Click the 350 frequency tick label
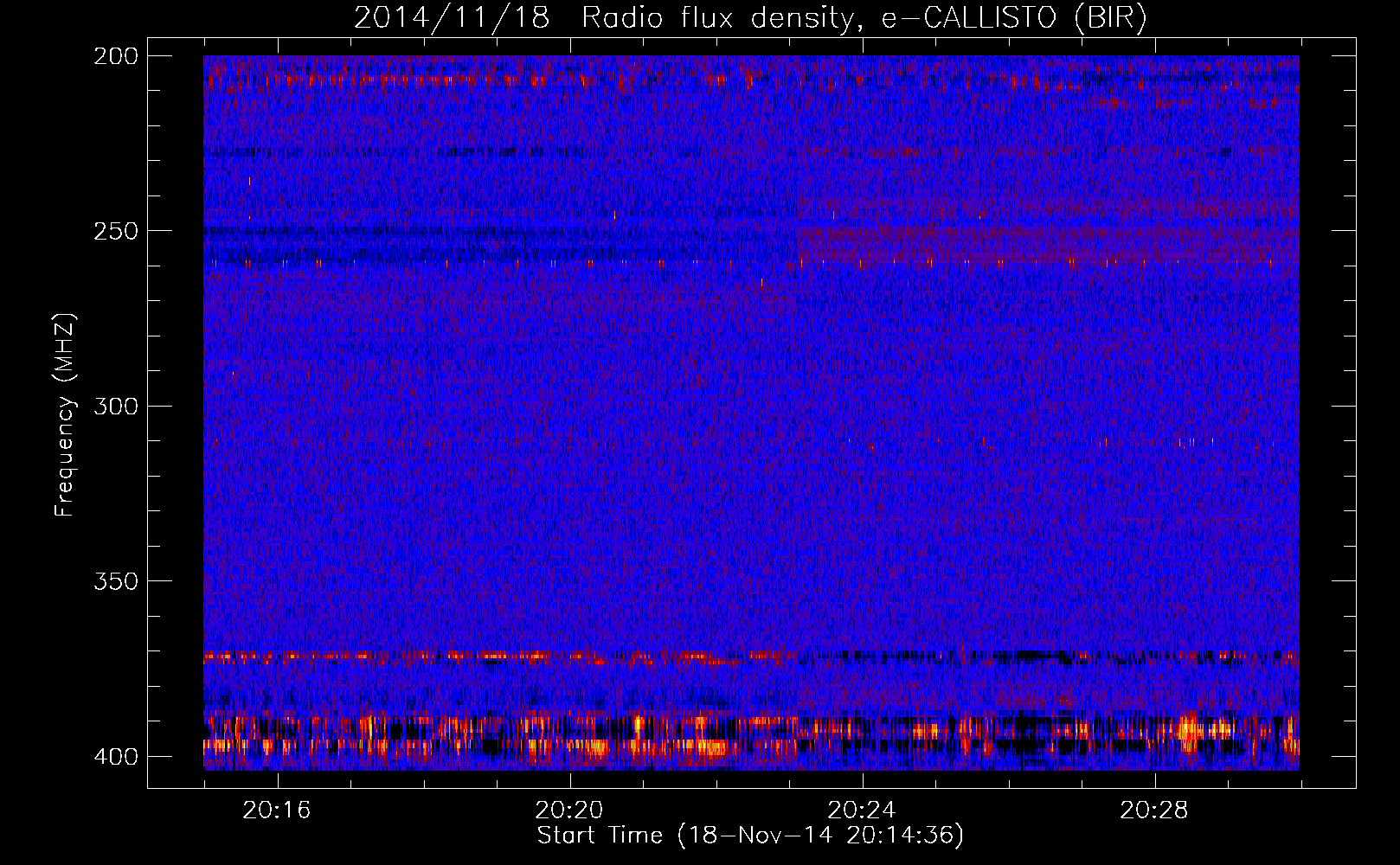Screen dimensions: 1400x865 [x=116, y=580]
